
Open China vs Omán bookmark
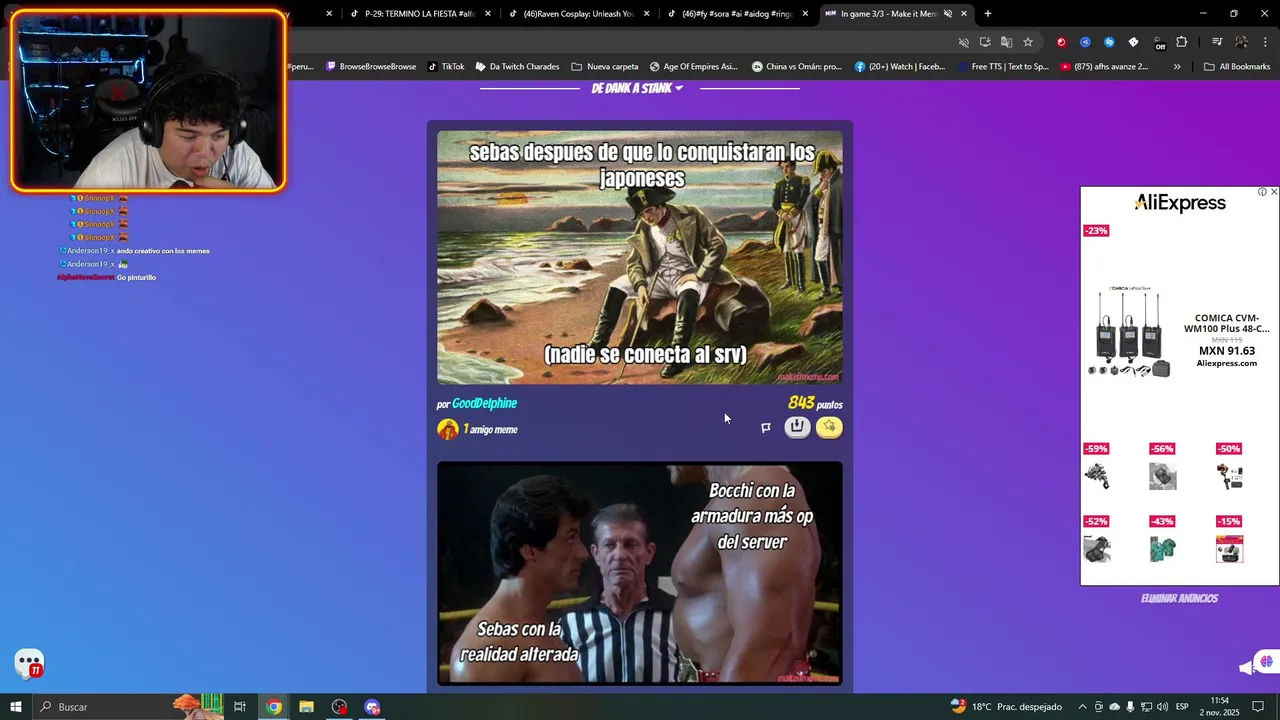[797, 67]
